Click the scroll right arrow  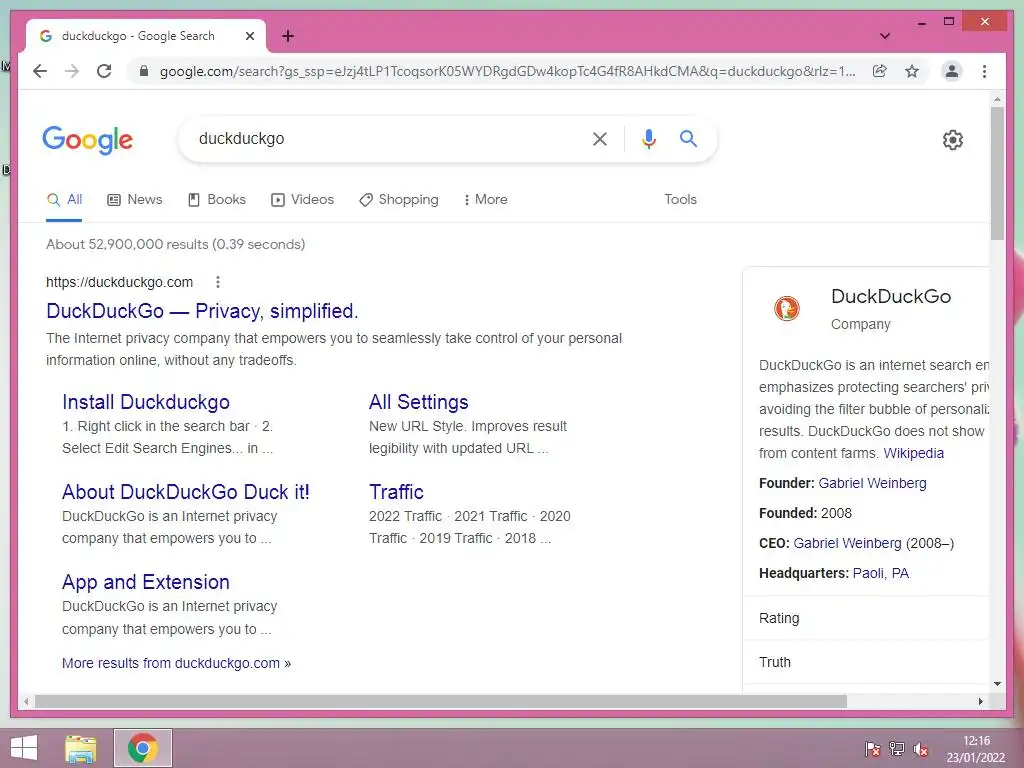tap(980, 701)
